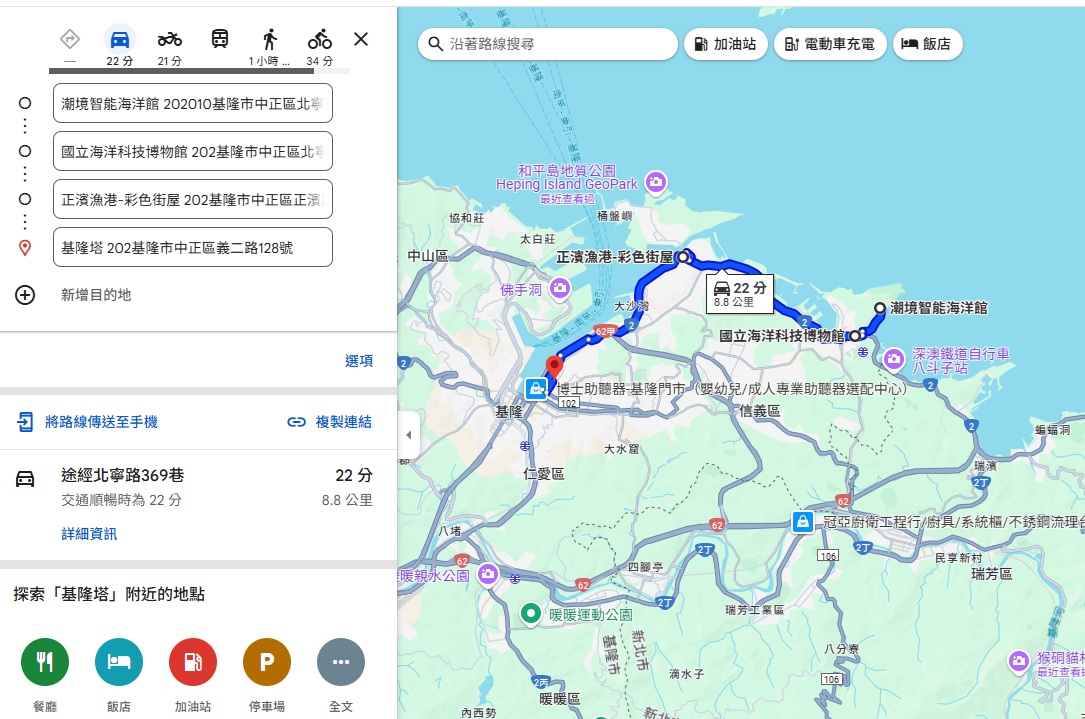Edit the 基隆塔 destination field
1085x719 pixels.
[x=192, y=247]
